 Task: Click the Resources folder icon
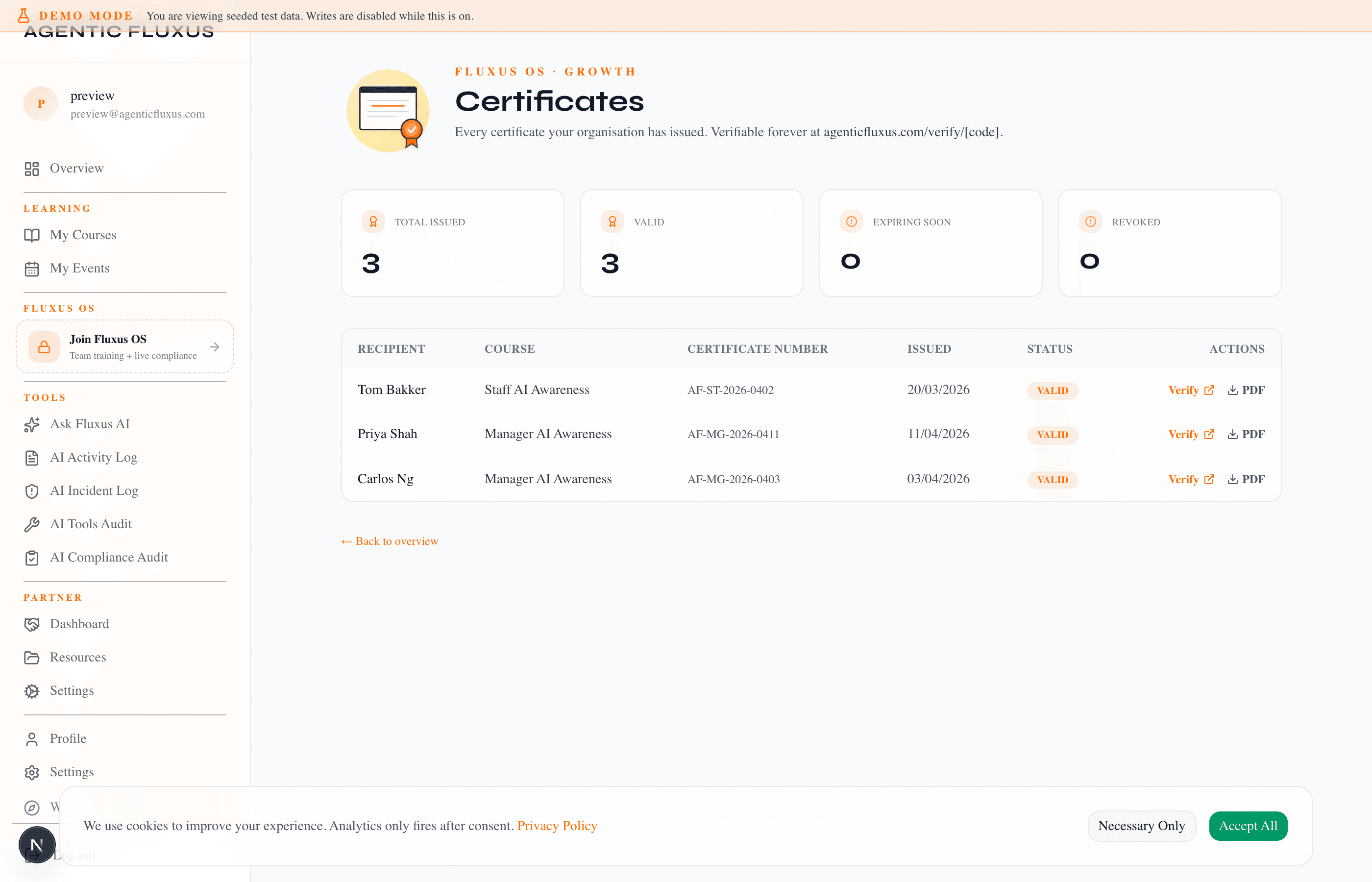[x=32, y=657]
